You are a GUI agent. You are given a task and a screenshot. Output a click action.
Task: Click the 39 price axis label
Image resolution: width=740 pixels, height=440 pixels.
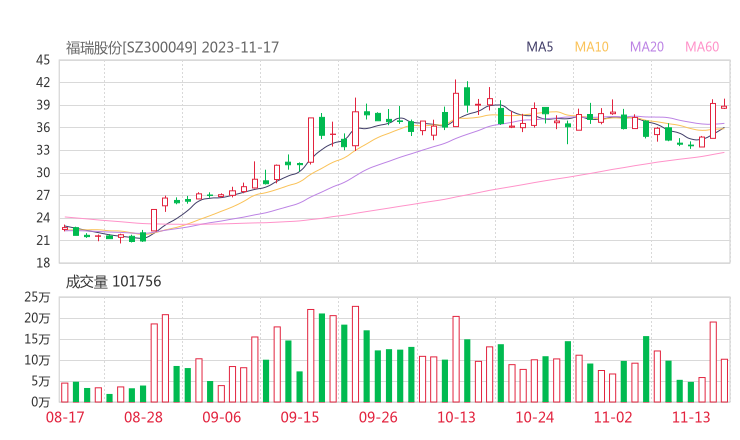pyautogui.click(x=43, y=105)
